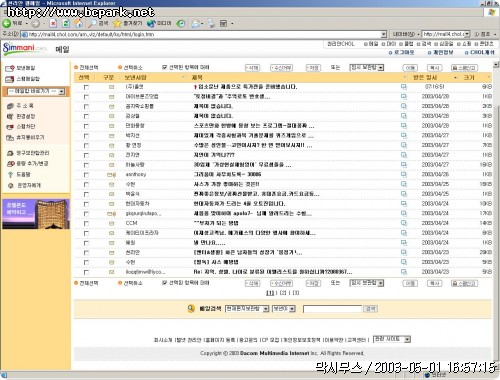This screenshot has height=380, width=500.
Task: Open the IE address bar dropdown arrow
Action: coord(384,34)
